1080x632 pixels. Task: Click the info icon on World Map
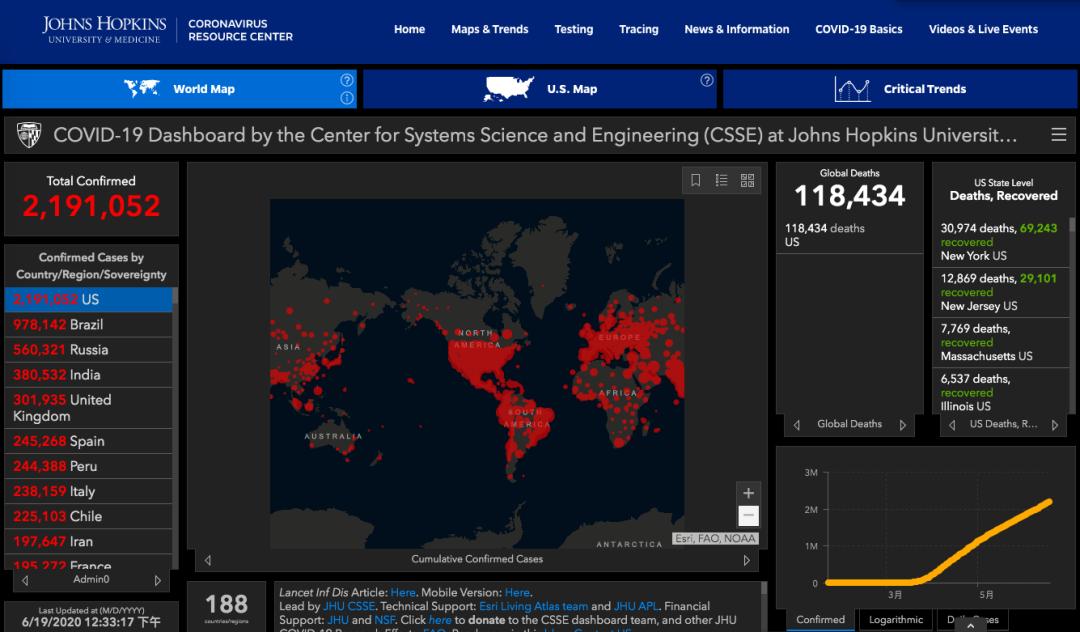(x=347, y=98)
